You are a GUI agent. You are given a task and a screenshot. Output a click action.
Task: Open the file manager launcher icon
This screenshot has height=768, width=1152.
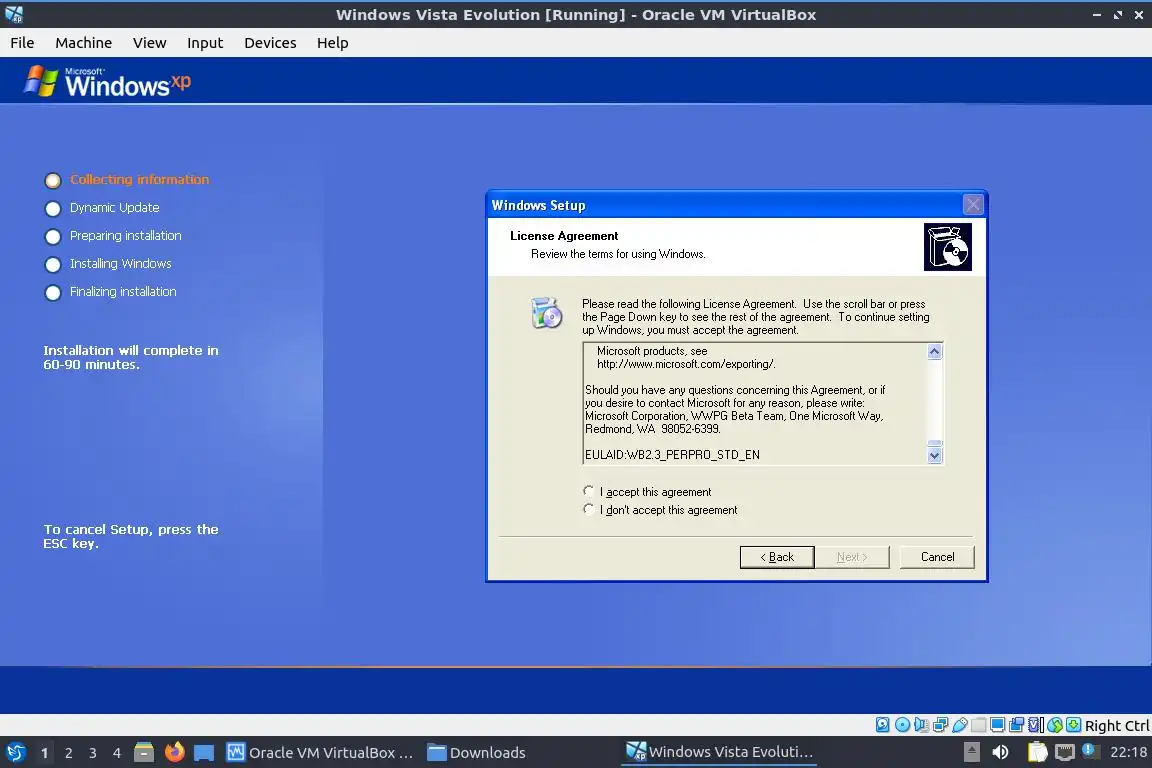click(144, 752)
